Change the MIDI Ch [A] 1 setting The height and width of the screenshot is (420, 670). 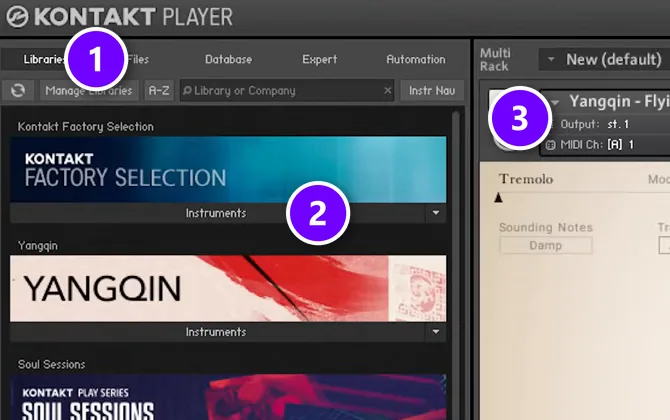coord(621,145)
